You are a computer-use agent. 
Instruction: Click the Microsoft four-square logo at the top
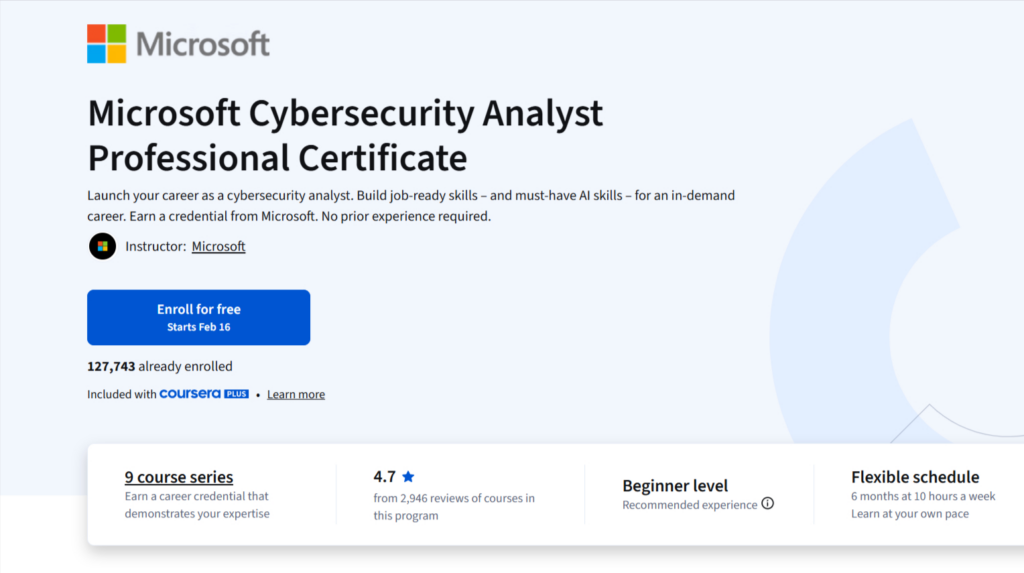(107, 44)
